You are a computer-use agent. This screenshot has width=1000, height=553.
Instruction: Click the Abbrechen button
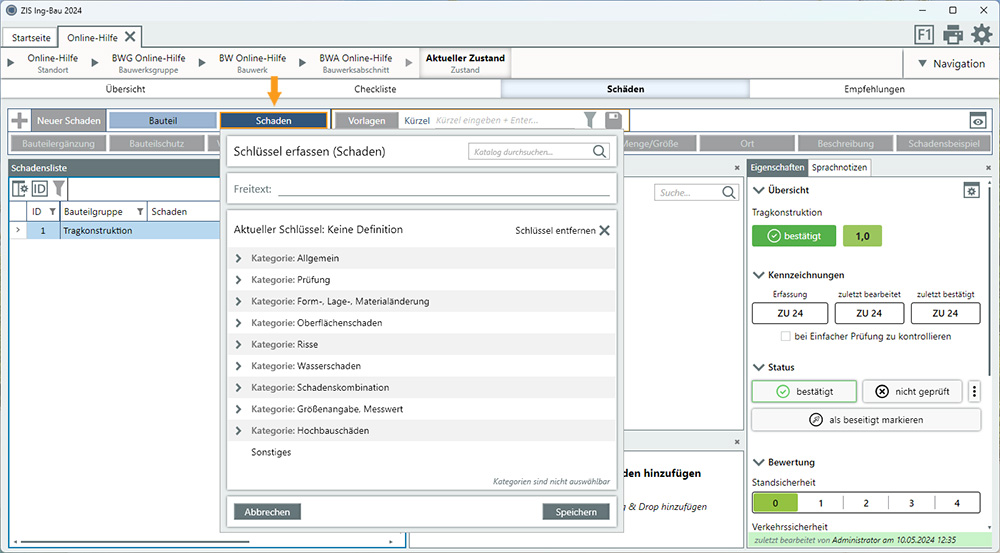click(267, 512)
